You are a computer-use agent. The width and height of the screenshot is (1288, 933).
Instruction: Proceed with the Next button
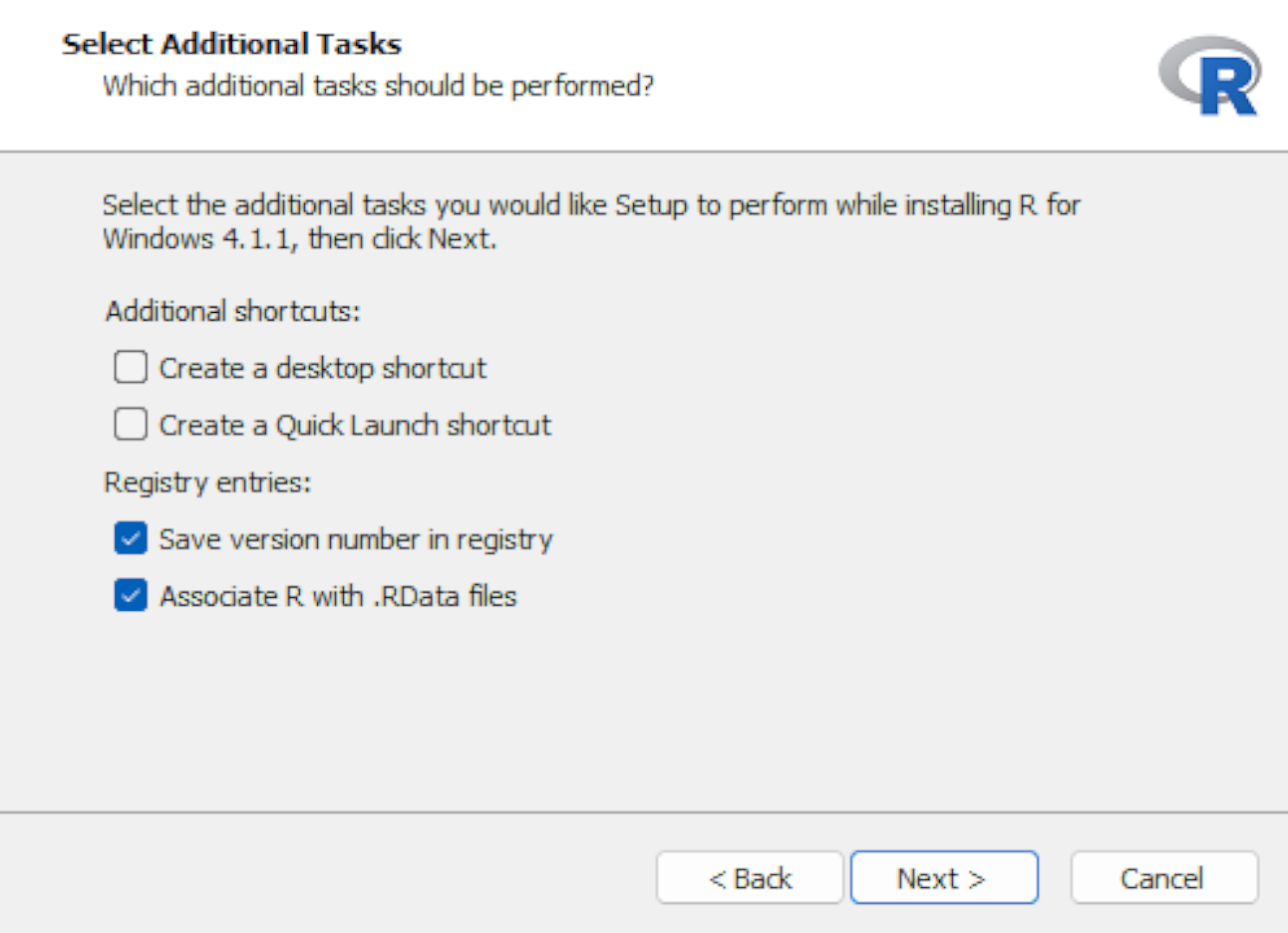click(x=943, y=878)
